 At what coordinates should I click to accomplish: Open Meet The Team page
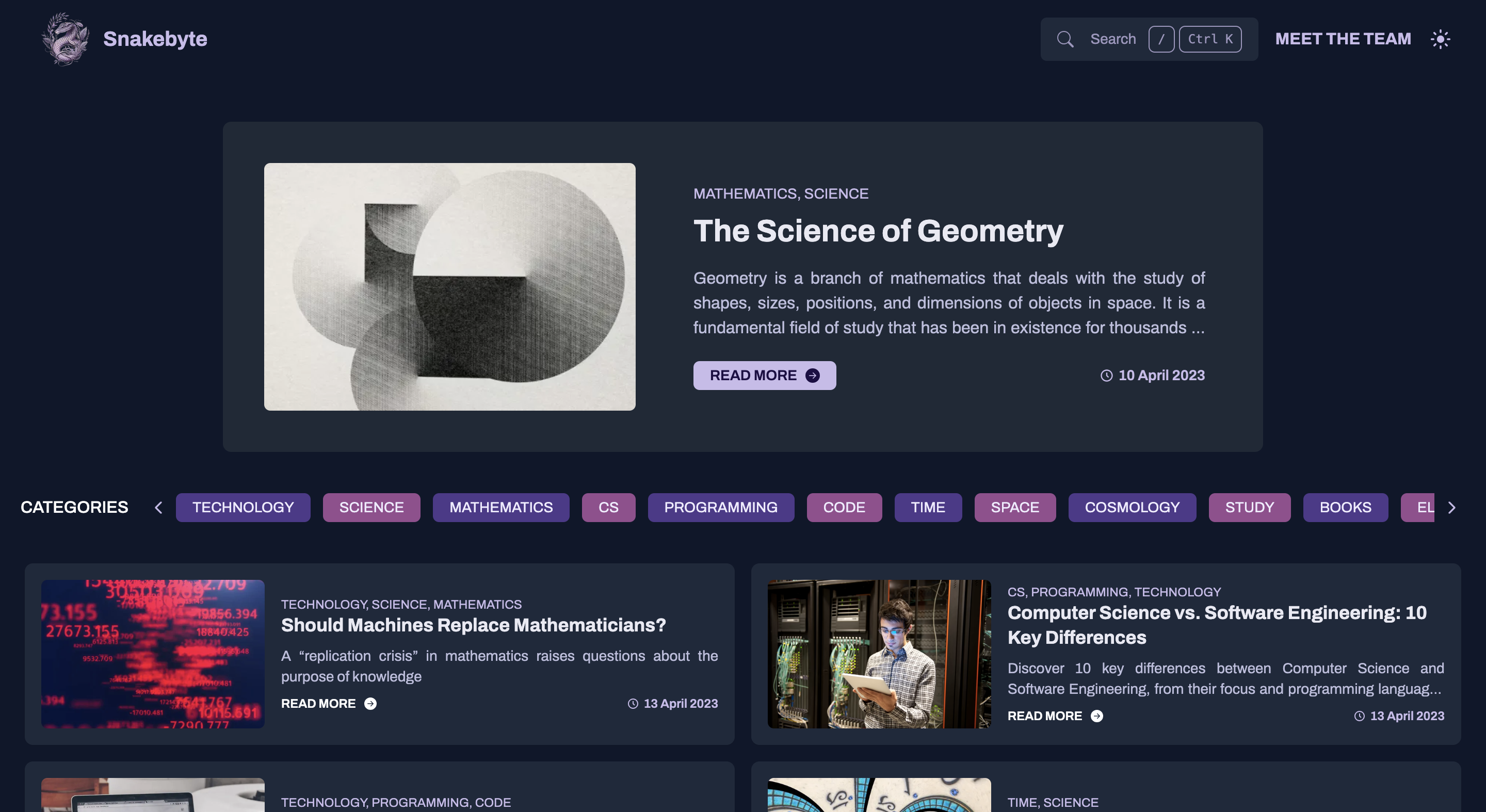1343,39
